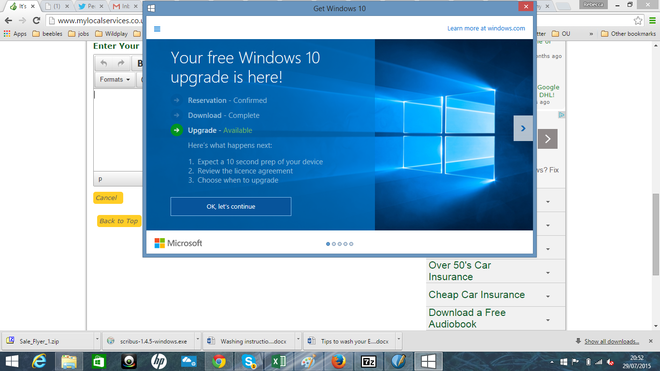The height and width of the screenshot is (371, 660).
Task: Click the Back to Top button
Action: coord(119,221)
